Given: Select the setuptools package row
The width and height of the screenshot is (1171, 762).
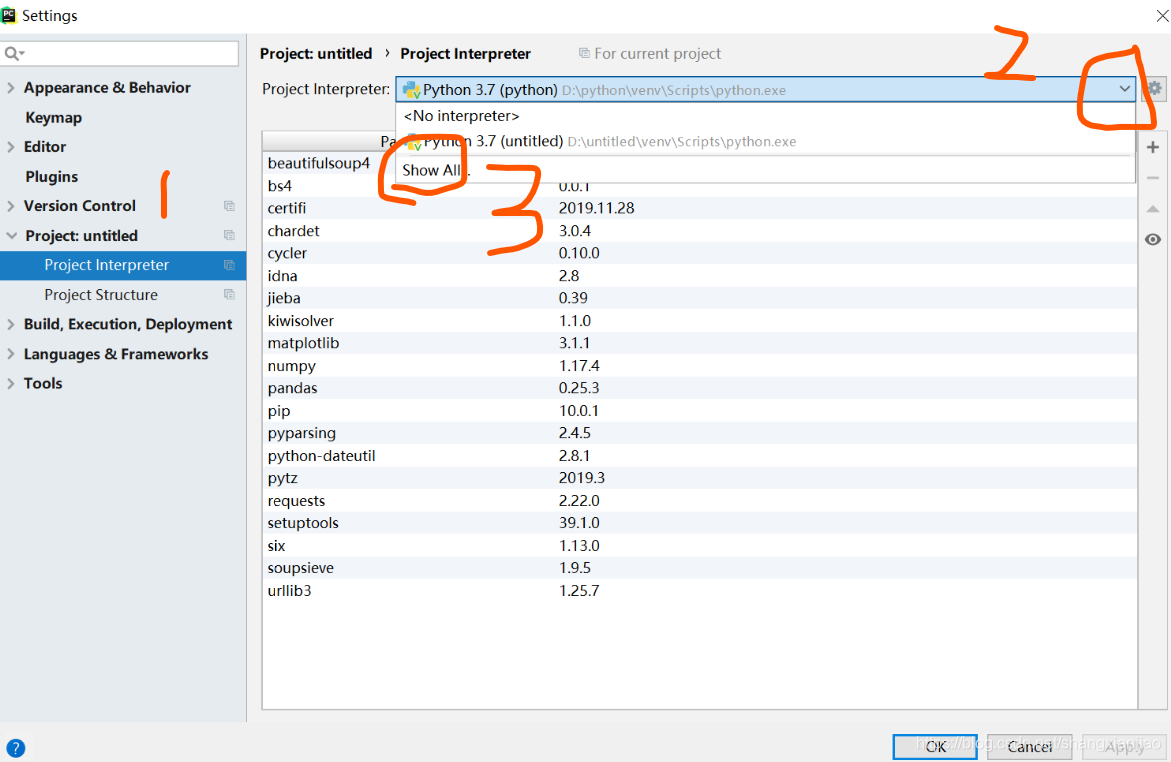Looking at the screenshot, I should tap(700, 523).
